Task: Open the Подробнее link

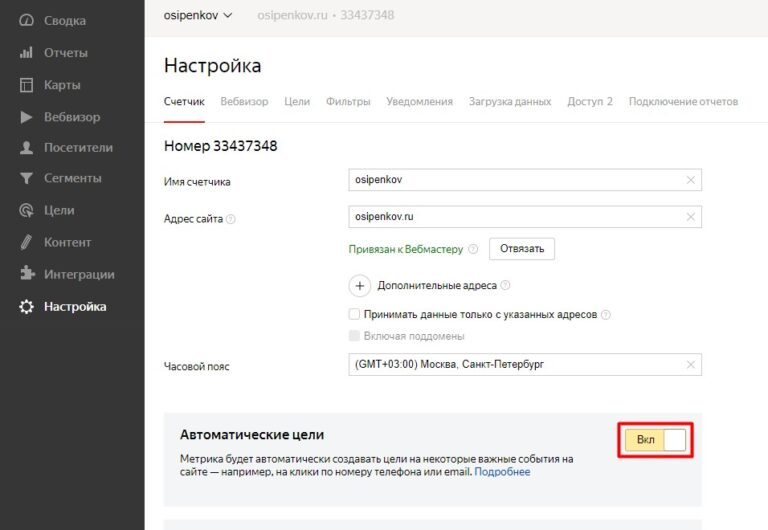Action: 502,472
